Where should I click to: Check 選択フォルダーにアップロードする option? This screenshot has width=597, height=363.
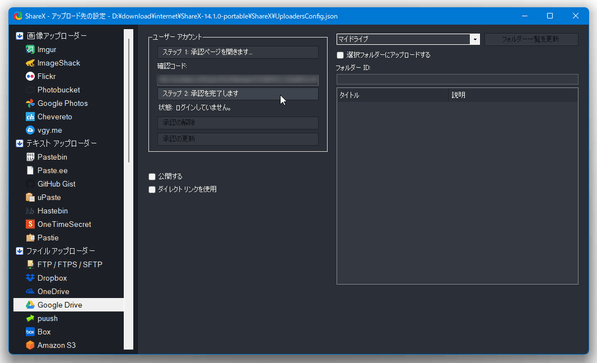click(340, 55)
